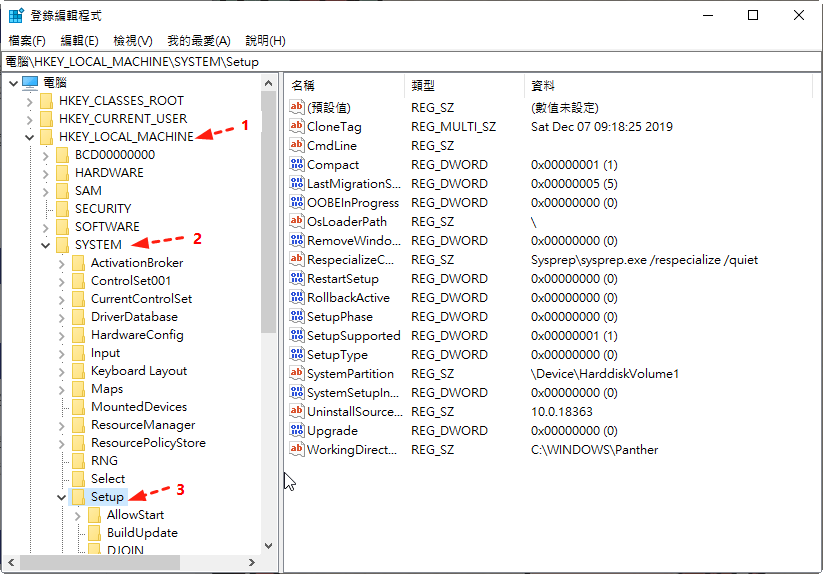The height and width of the screenshot is (574, 823).
Task: Select the Select key in tree
Action: (108, 479)
